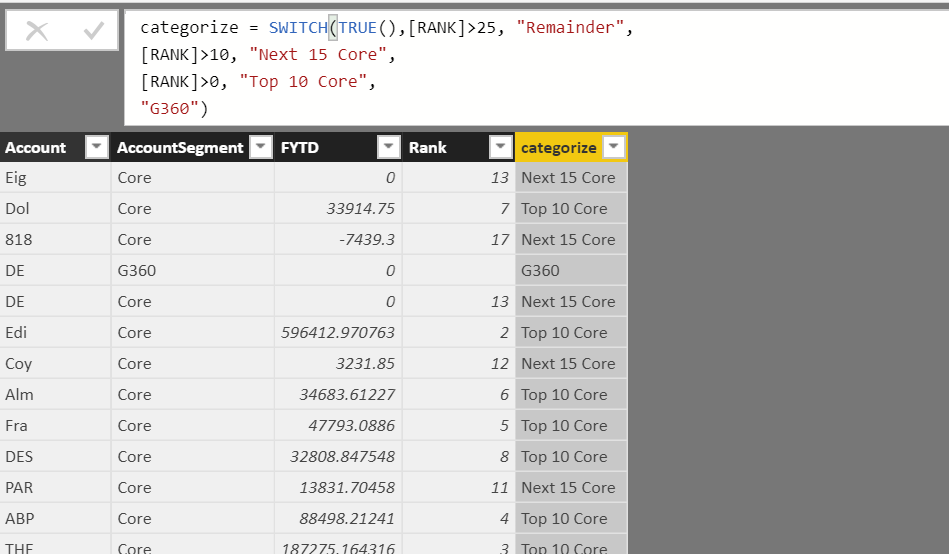Open the FYTD column filter dropdown
Viewport: 949px width, 554px height.
(x=389, y=147)
